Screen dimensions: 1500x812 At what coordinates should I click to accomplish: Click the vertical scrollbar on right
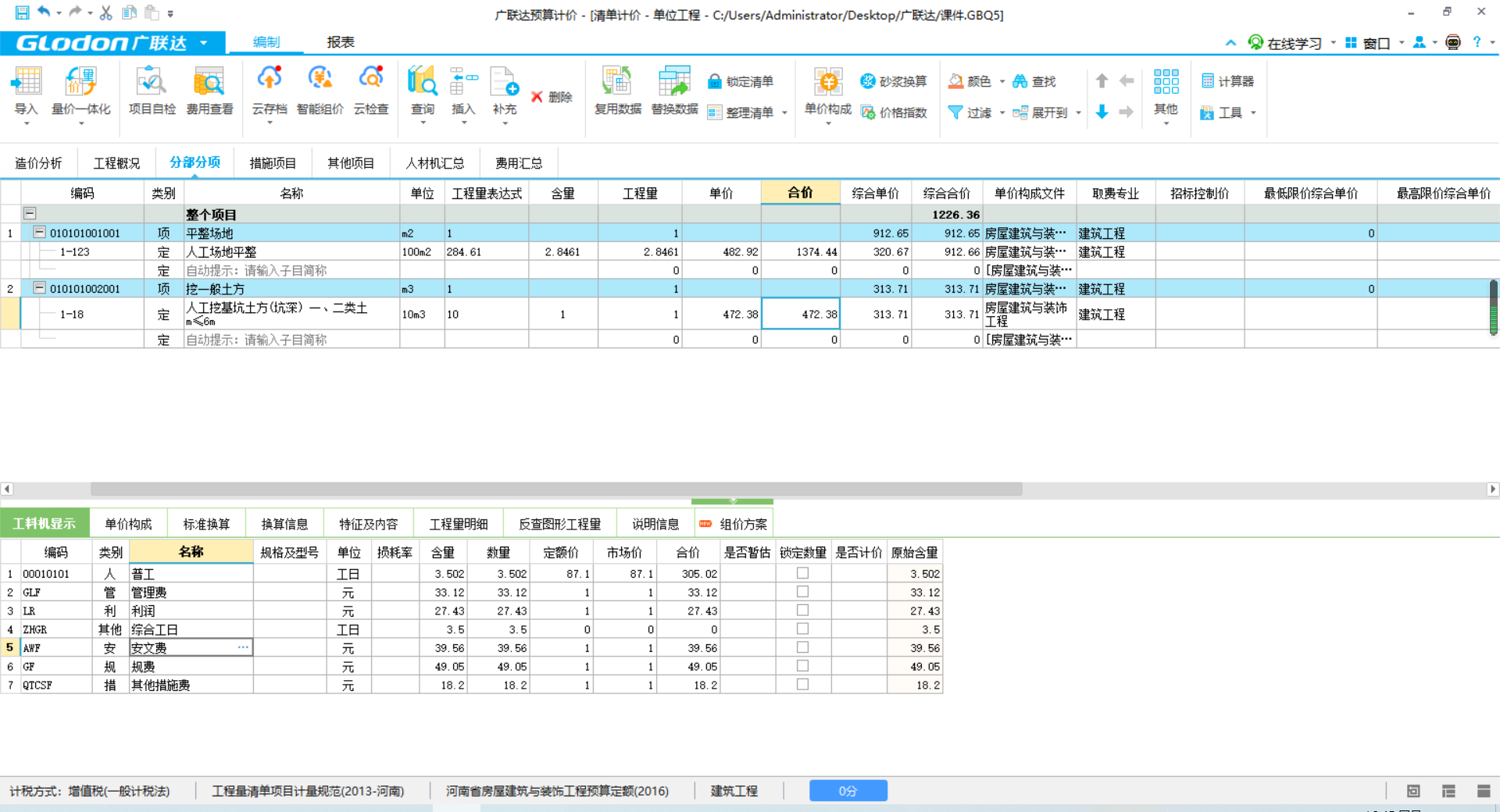point(1493,307)
